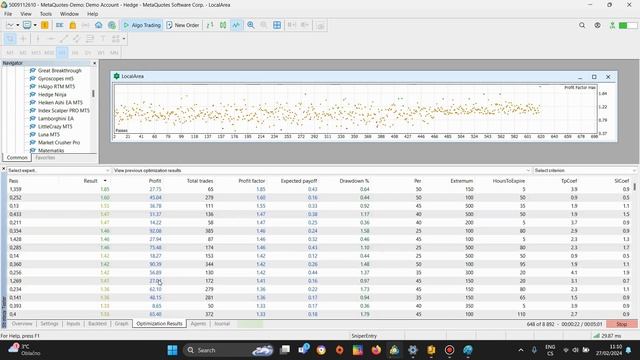Click the New Order button
The height and width of the screenshot is (360, 640).
183,25
